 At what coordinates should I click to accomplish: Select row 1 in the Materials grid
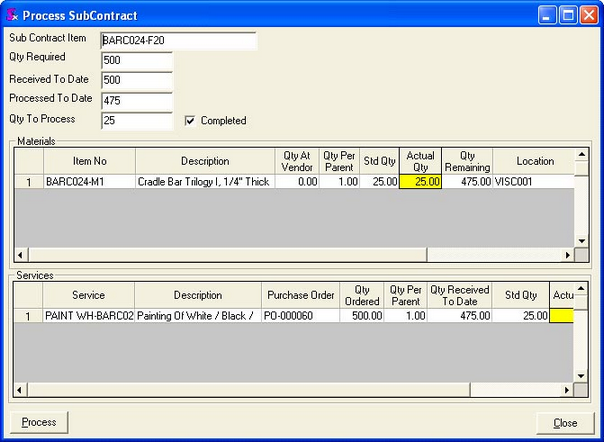29,182
